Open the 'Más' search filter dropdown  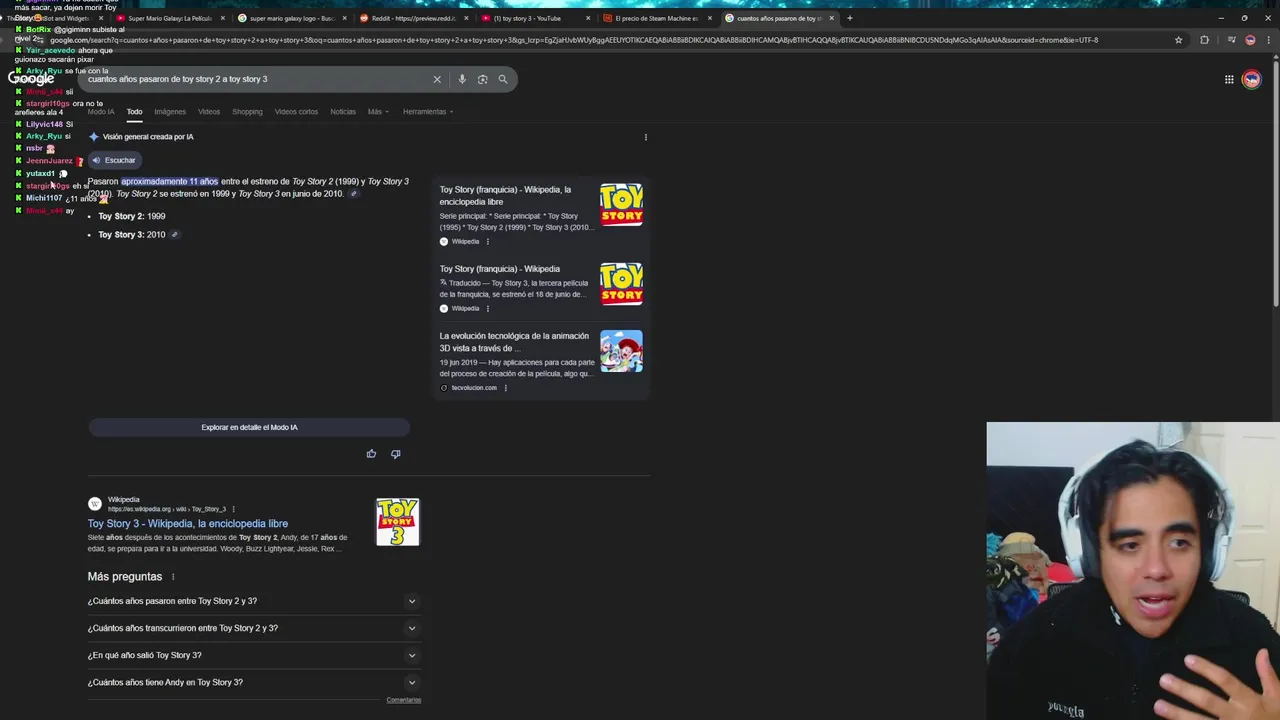coord(377,112)
